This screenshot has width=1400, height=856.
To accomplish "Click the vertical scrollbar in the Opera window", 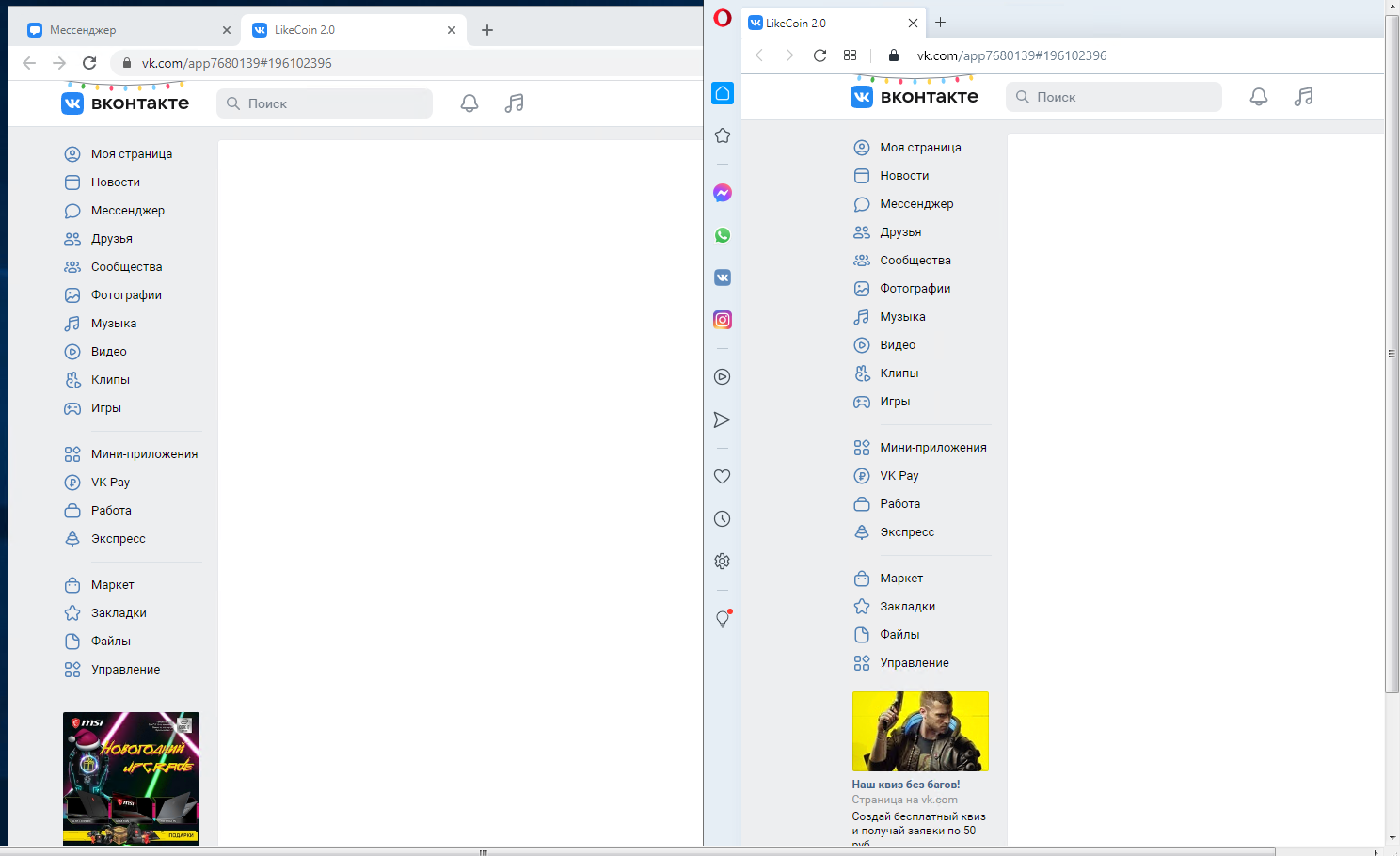I will pos(1392,355).
